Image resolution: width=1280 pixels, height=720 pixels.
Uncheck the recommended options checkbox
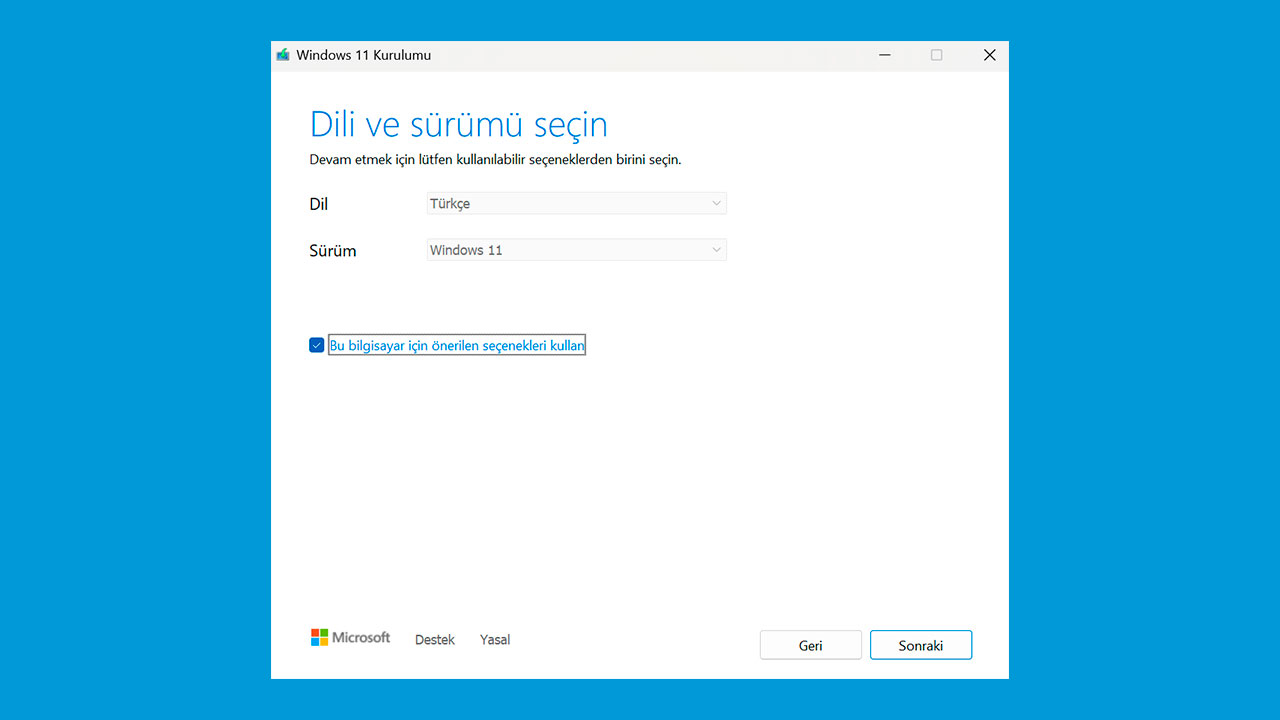pyautogui.click(x=316, y=344)
